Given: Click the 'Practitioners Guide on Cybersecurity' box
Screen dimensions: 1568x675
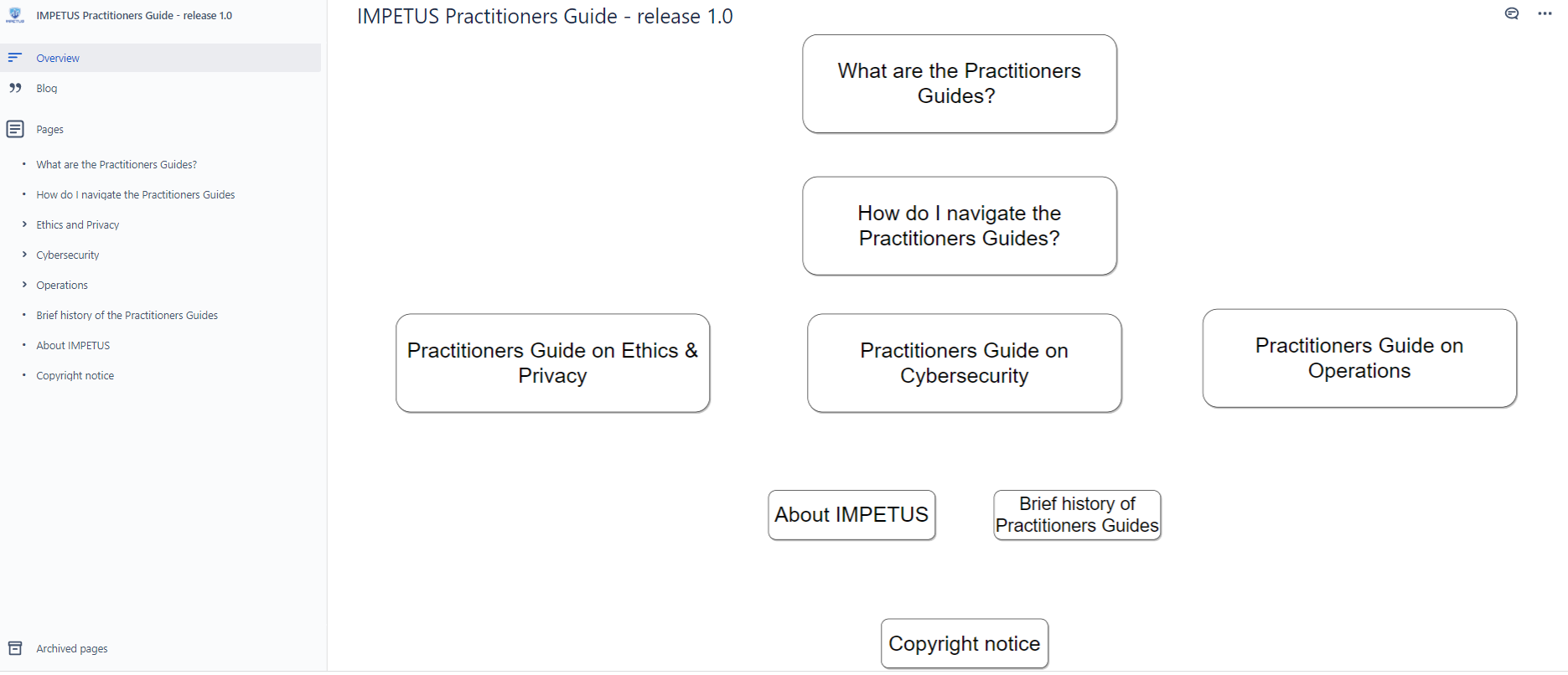Looking at the screenshot, I should (x=964, y=363).
